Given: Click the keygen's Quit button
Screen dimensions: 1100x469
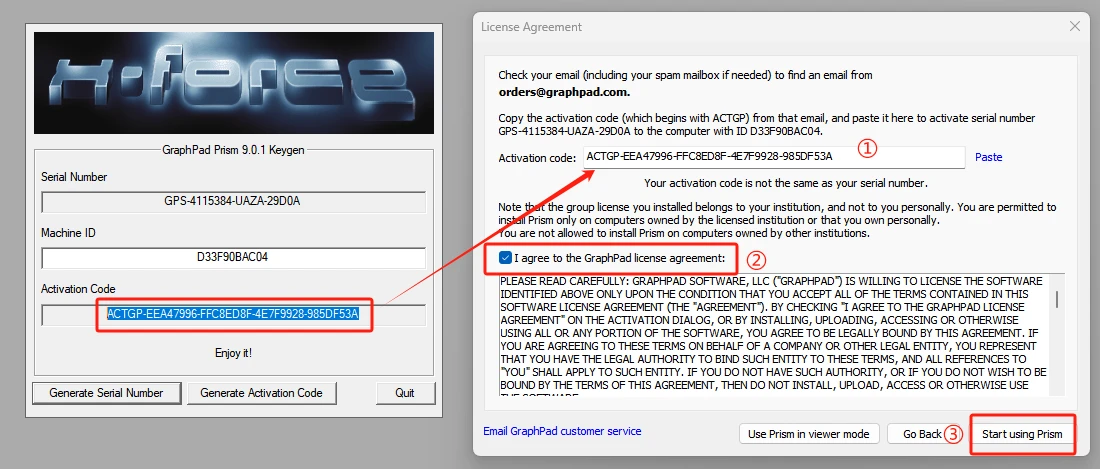Looking at the screenshot, I should [405, 393].
